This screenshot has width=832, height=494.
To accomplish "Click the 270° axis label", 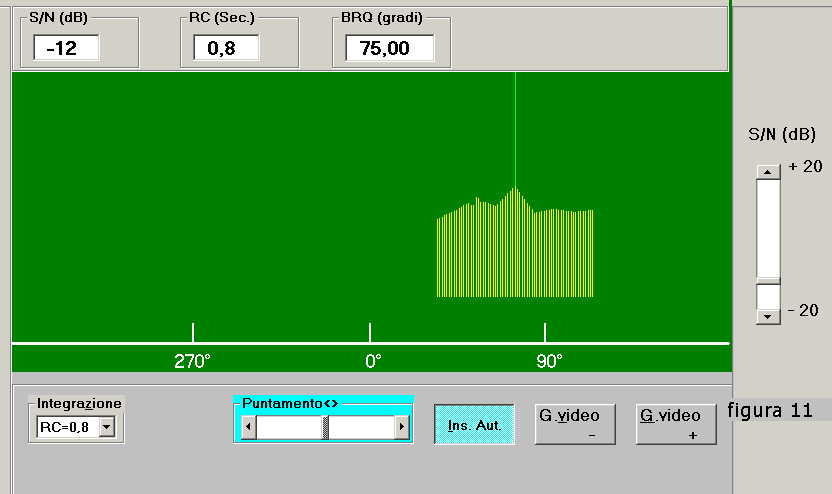I will point(192,361).
